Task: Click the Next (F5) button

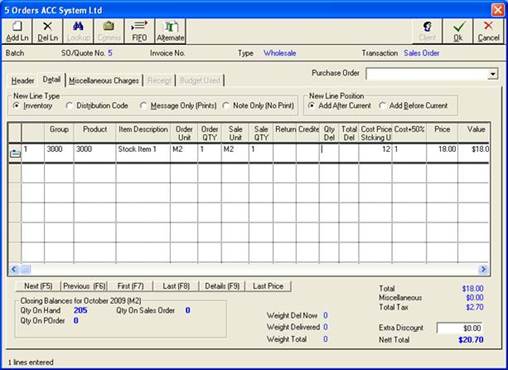Action: pyautogui.click(x=38, y=286)
